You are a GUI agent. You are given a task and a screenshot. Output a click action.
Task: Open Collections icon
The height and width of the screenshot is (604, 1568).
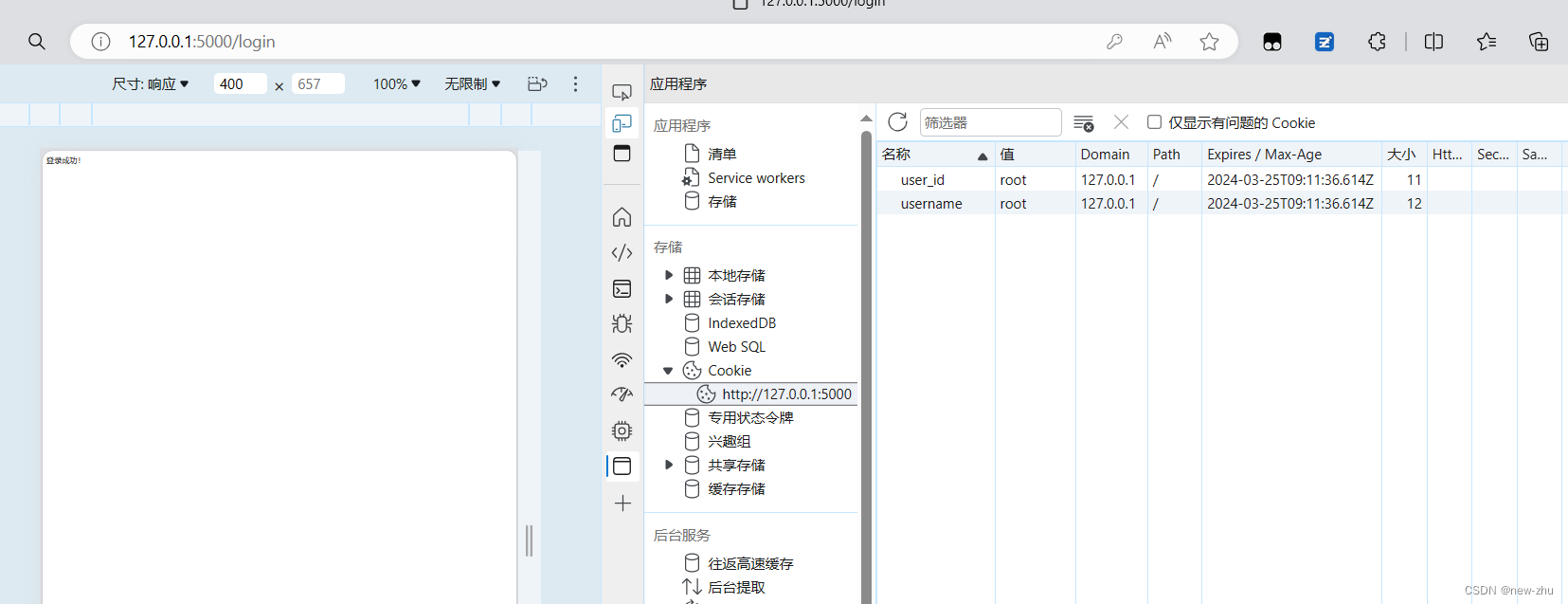click(x=1539, y=42)
